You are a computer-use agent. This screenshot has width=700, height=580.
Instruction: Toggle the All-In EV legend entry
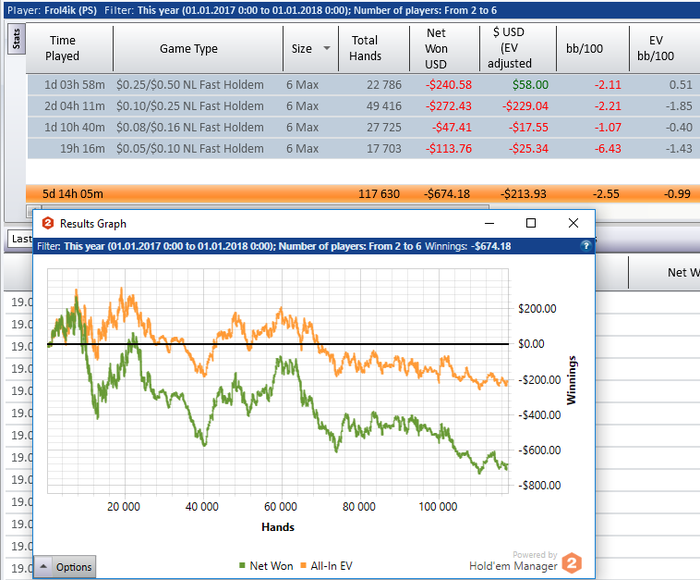(x=326, y=566)
